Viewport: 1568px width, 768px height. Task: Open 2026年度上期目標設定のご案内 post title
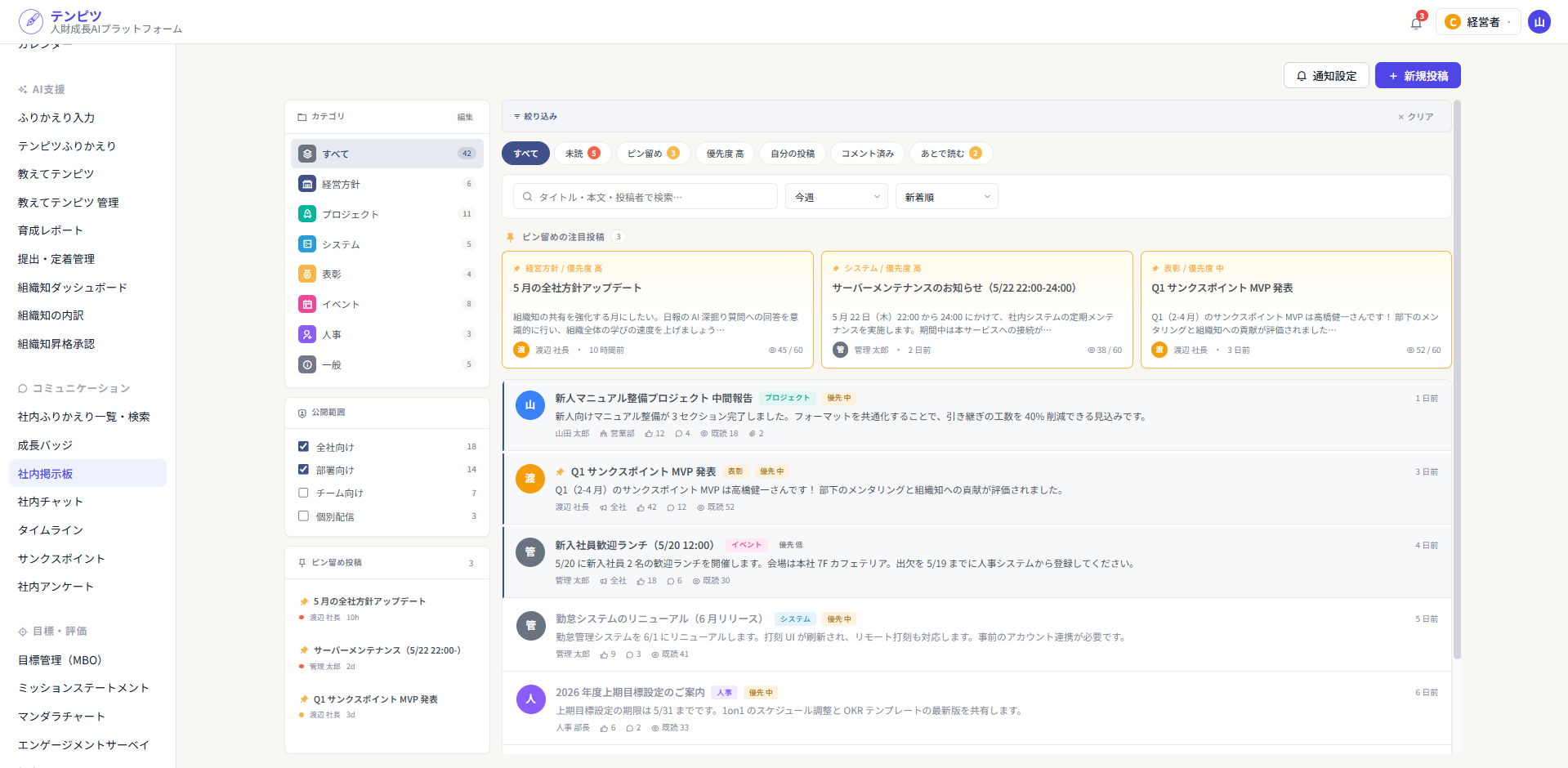point(630,692)
